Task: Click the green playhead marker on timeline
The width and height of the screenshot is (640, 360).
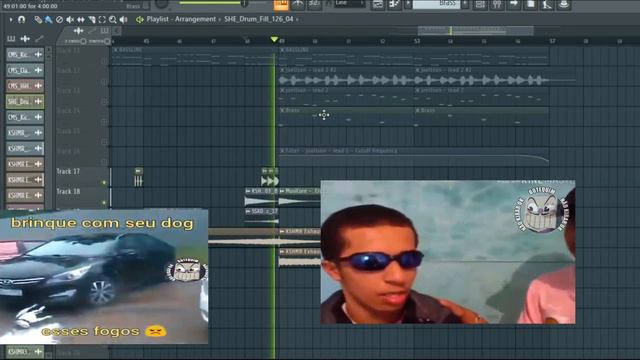Action: point(274,39)
